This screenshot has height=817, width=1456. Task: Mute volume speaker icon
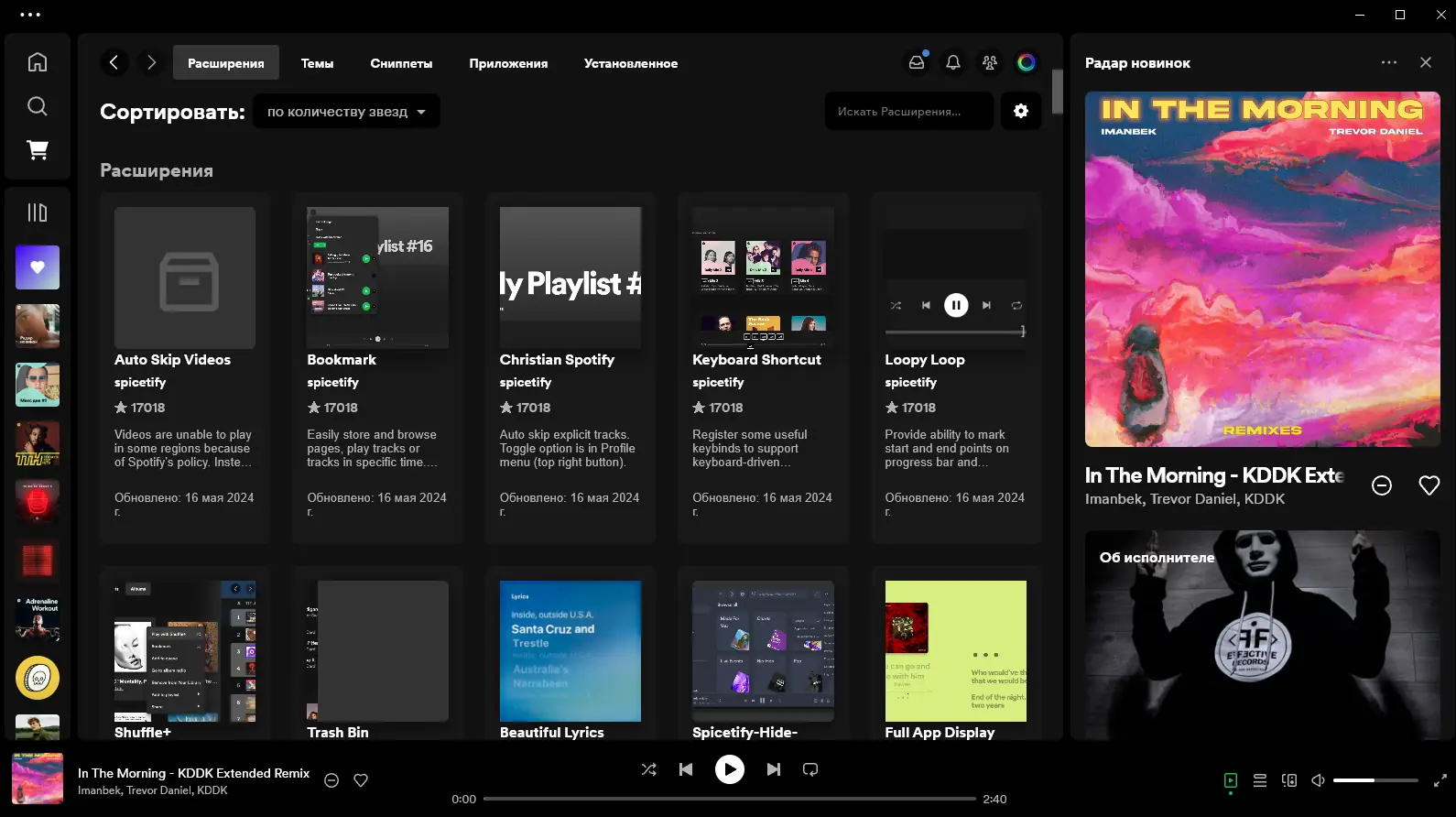point(1319,780)
